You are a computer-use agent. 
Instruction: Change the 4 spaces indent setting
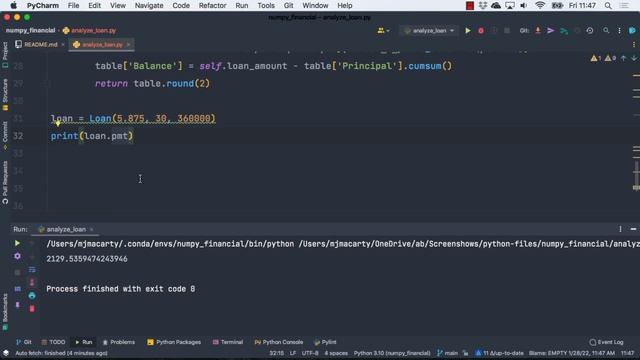tap(336, 353)
